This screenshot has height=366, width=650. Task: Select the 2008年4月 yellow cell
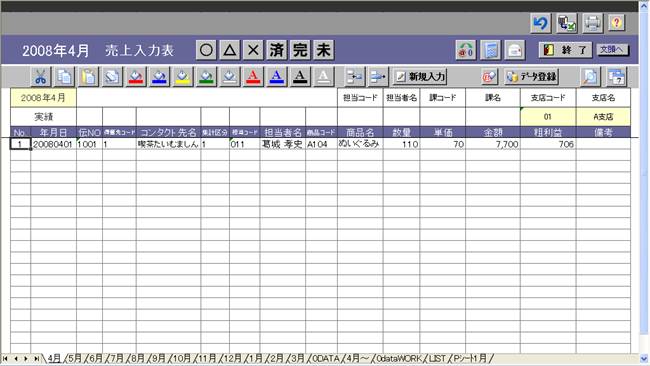point(43,98)
